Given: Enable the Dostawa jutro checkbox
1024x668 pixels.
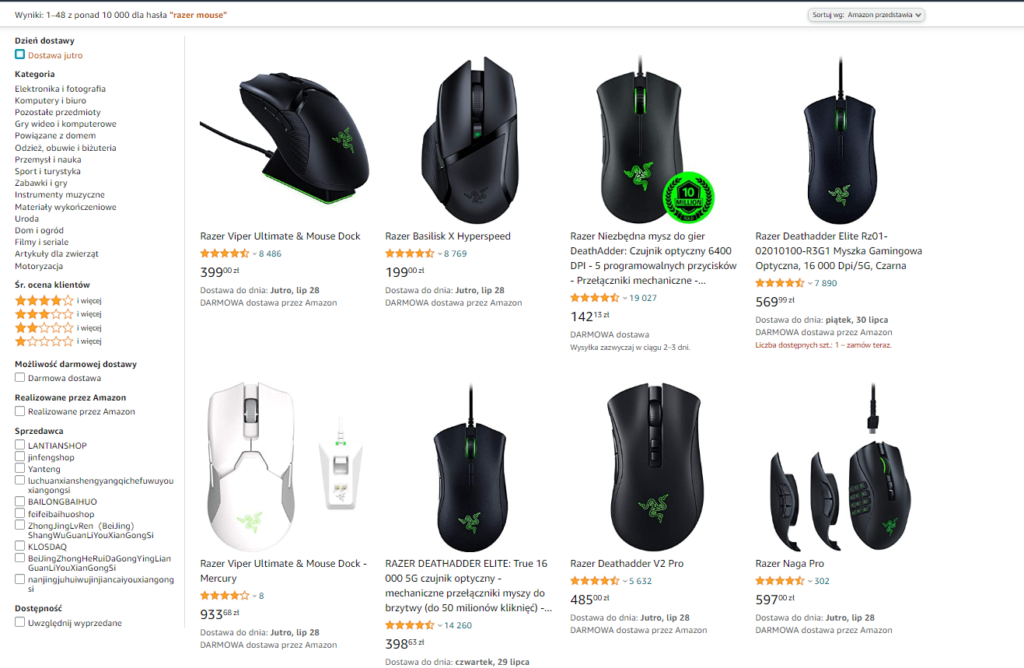Looking at the screenshot, I should pos(20,55).
